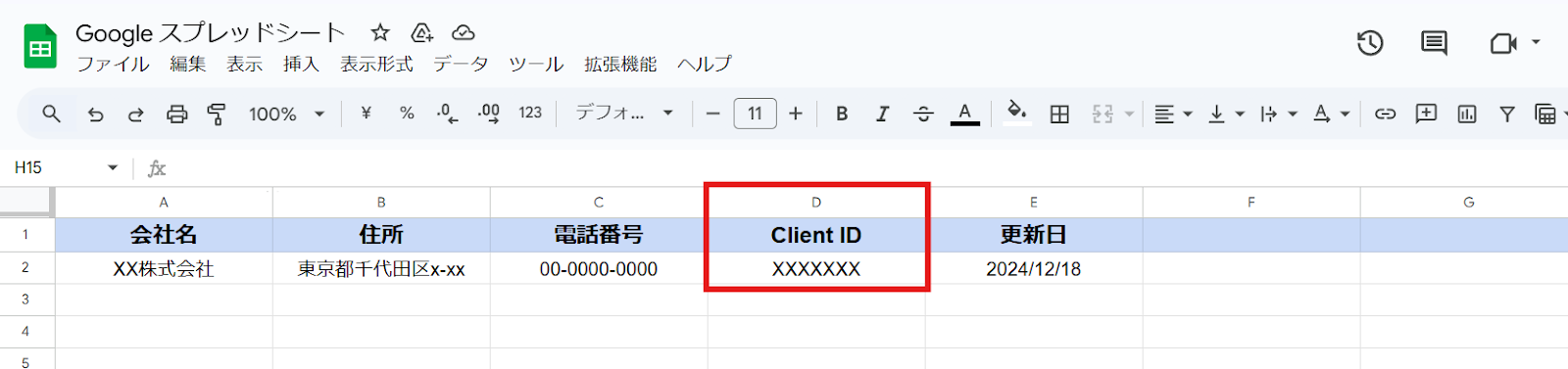Open the 123 number formats menu
The width and height of the screenshot is (1568, 369).
click(x=530, y=114)
